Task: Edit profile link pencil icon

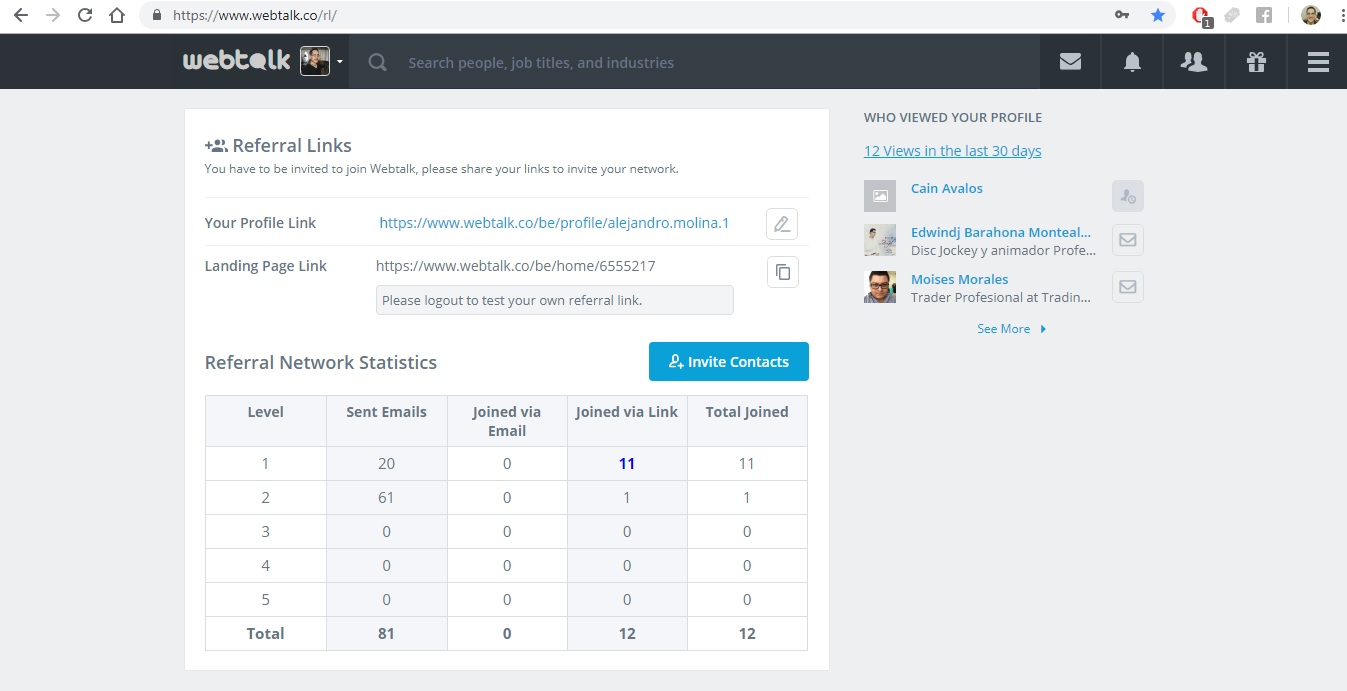Action: coord(782,223)
